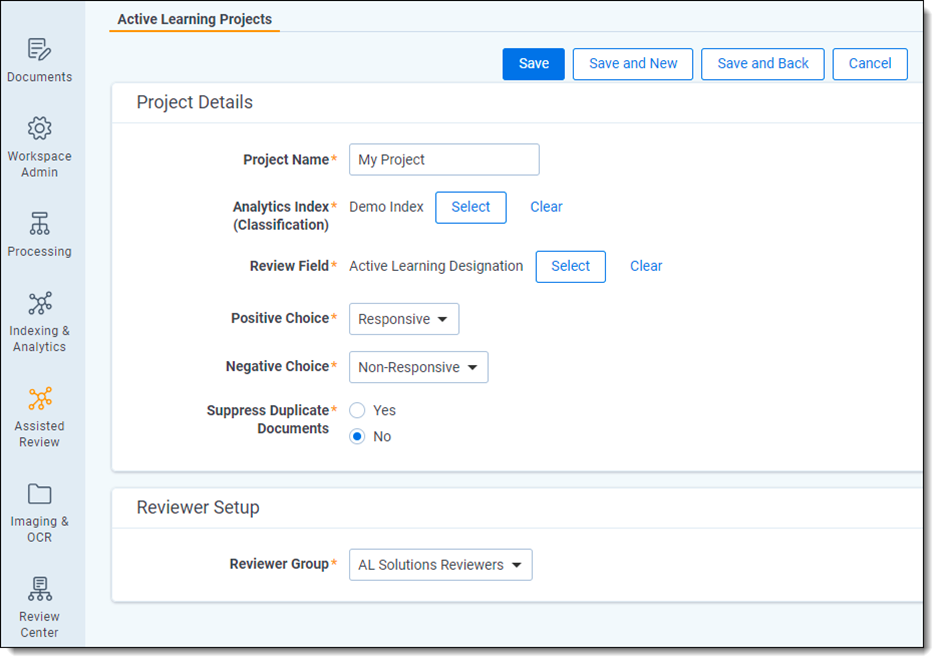Open the Imaging & OCR section
This screenshot has width=939, height=663.
(x=40, y=510)
